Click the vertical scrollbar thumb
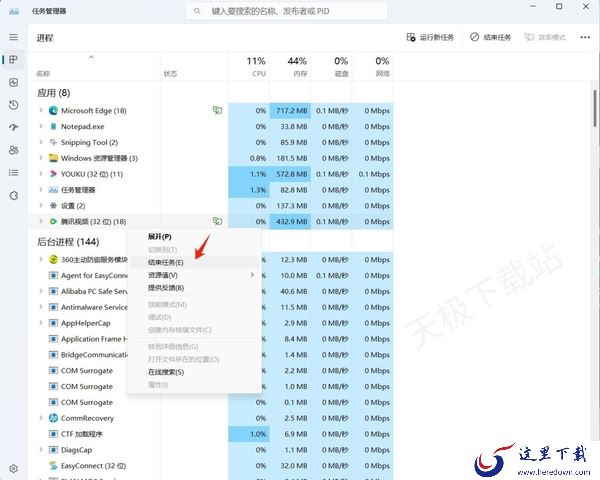Viewport: 600px width, 480px height. pos(595,108)
